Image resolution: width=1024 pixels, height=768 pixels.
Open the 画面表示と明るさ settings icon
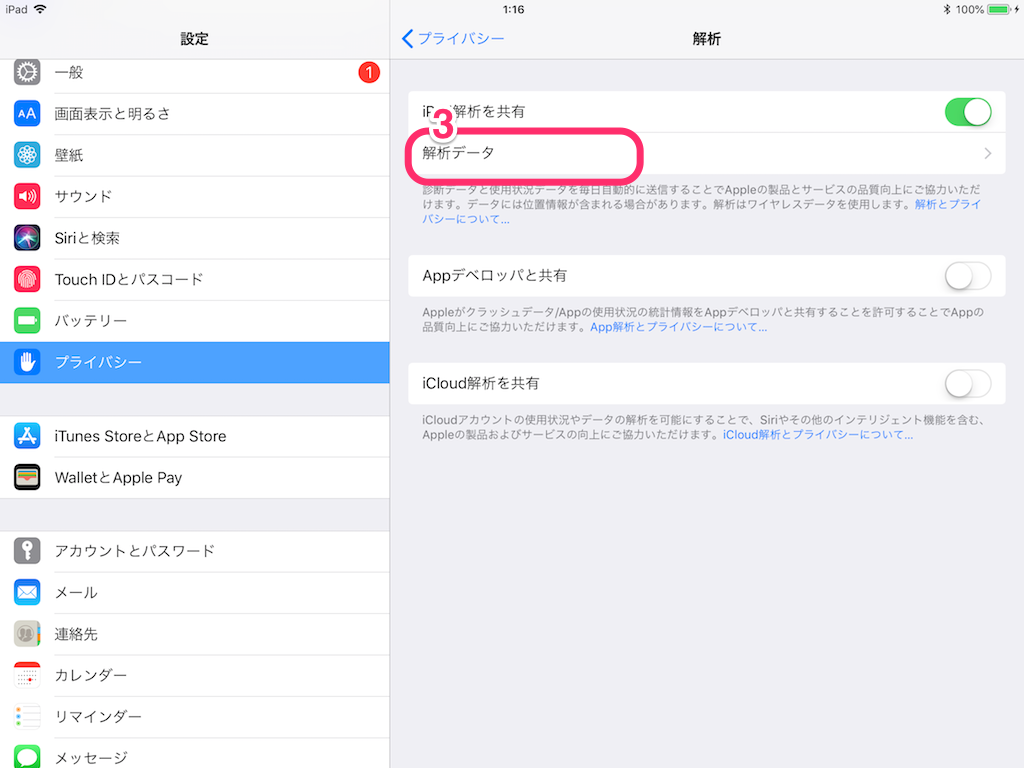click(26, 113)
